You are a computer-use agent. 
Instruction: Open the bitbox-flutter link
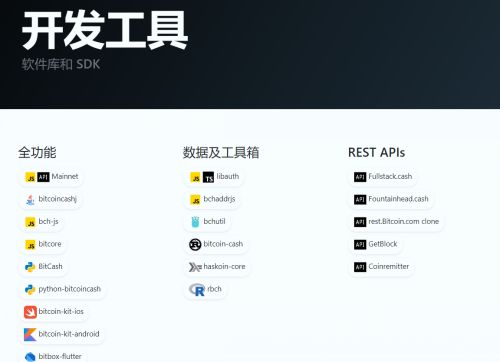tap(60, 356)
